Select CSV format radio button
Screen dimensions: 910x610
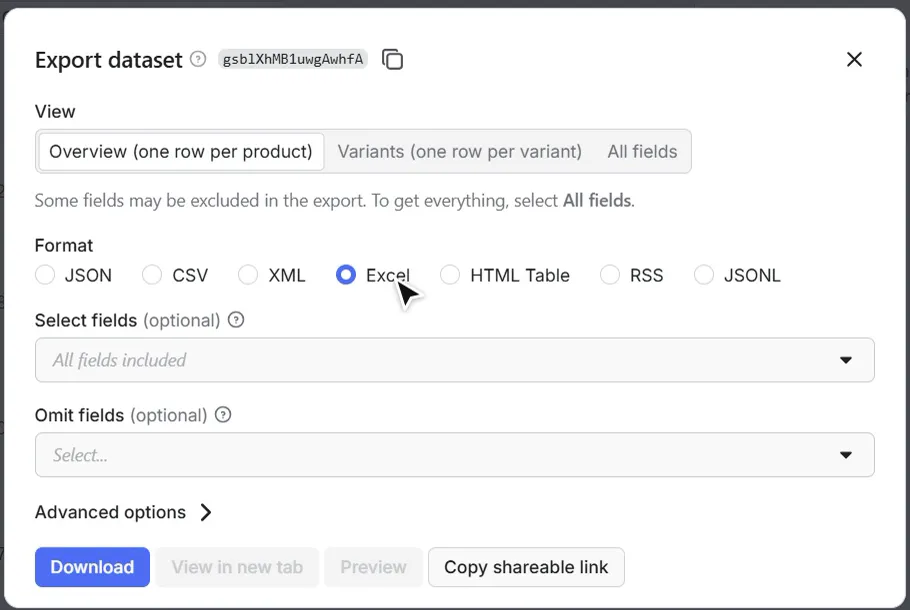click(x=152, y=275)
